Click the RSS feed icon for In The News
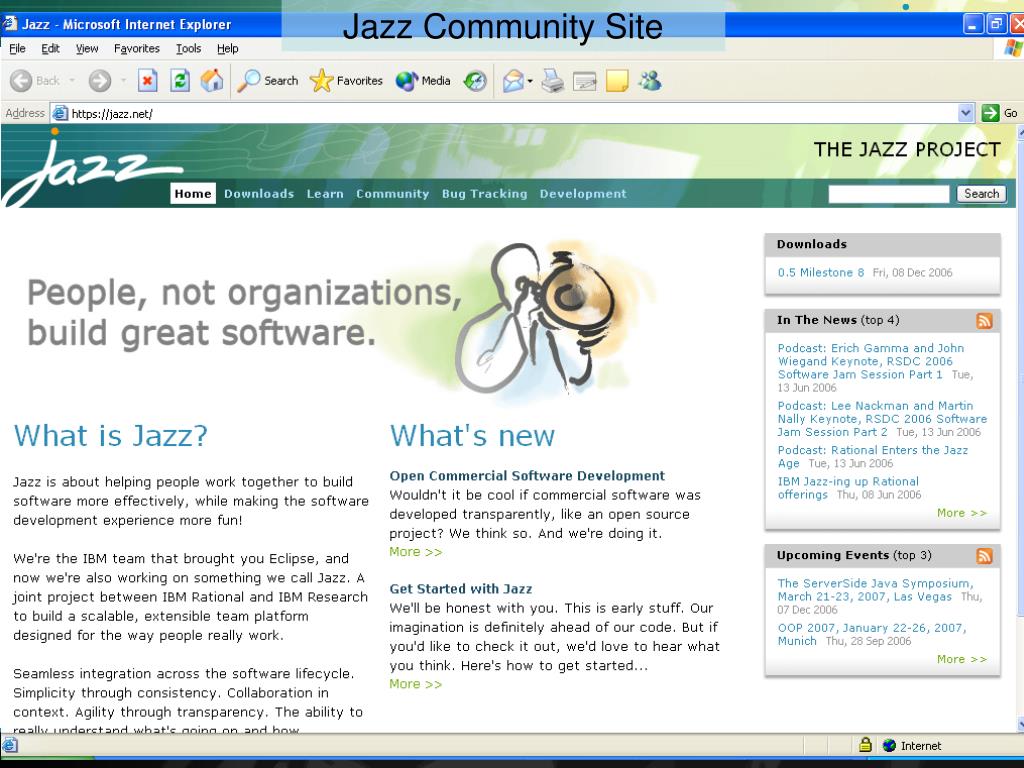 pos(984,321)
